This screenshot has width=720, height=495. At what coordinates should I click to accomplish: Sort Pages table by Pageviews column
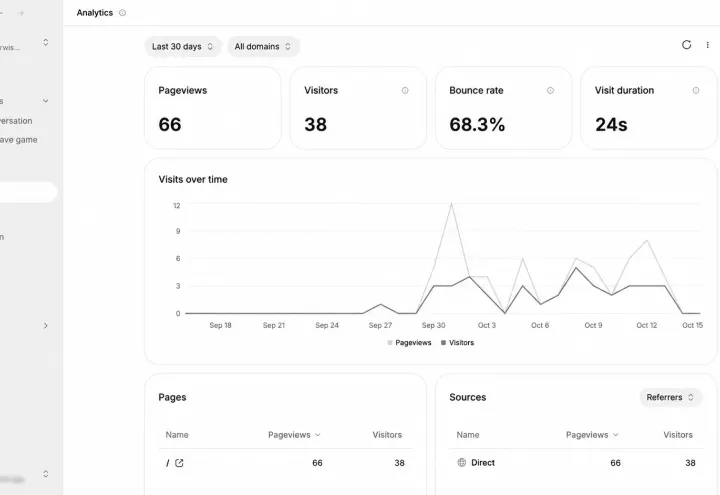coord(294,435)
